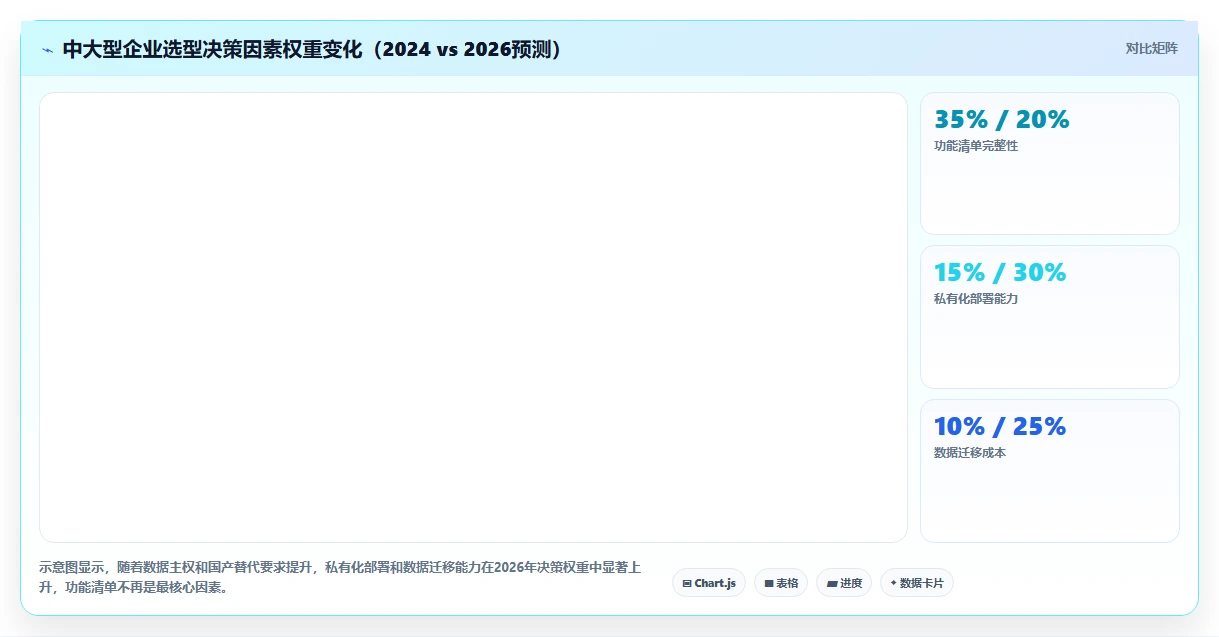1219x637 pixels.
Task: Click the 10% / 25% value
Action: (1000, 427)
